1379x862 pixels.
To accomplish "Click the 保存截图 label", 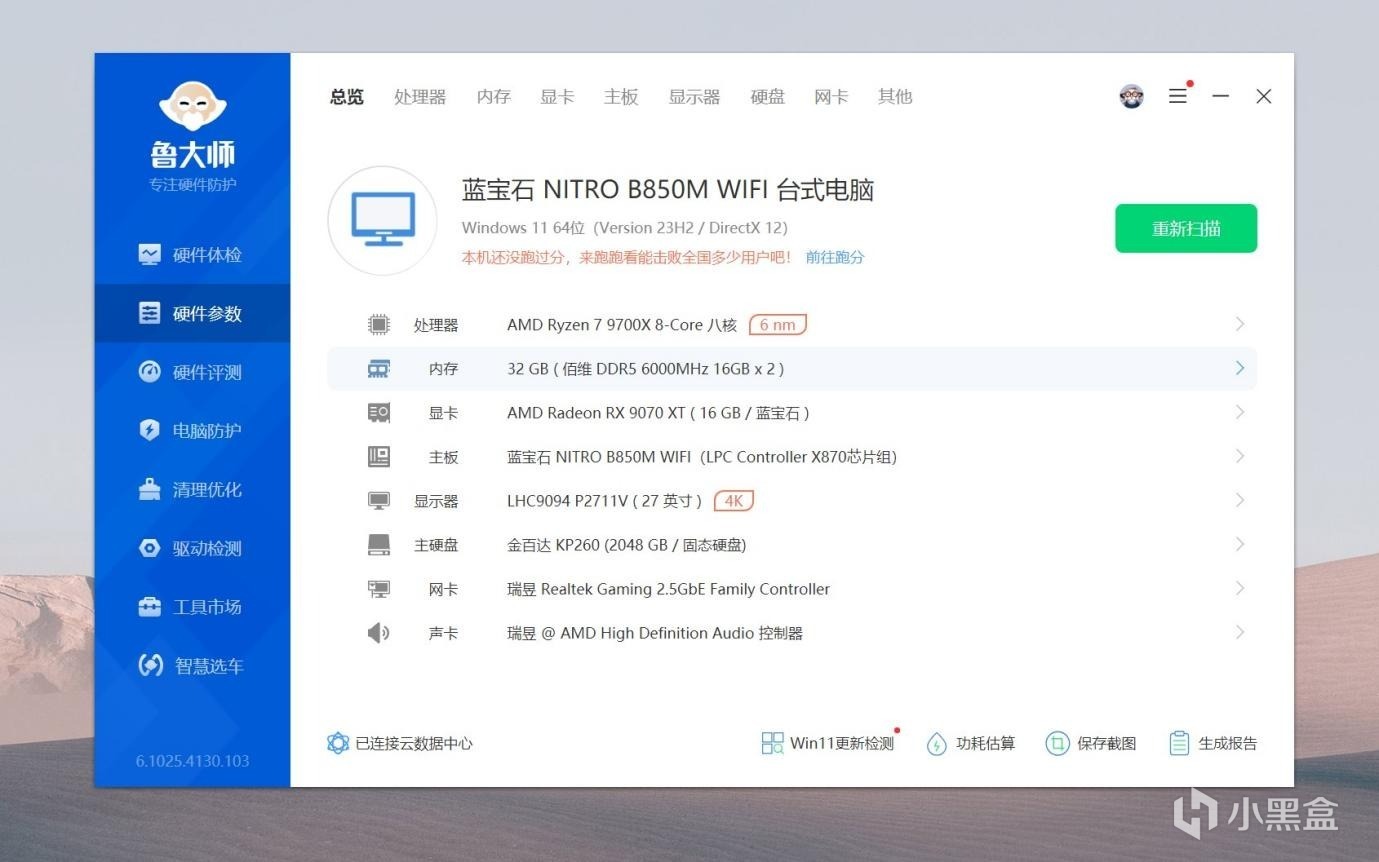I will click(1107, 743).
